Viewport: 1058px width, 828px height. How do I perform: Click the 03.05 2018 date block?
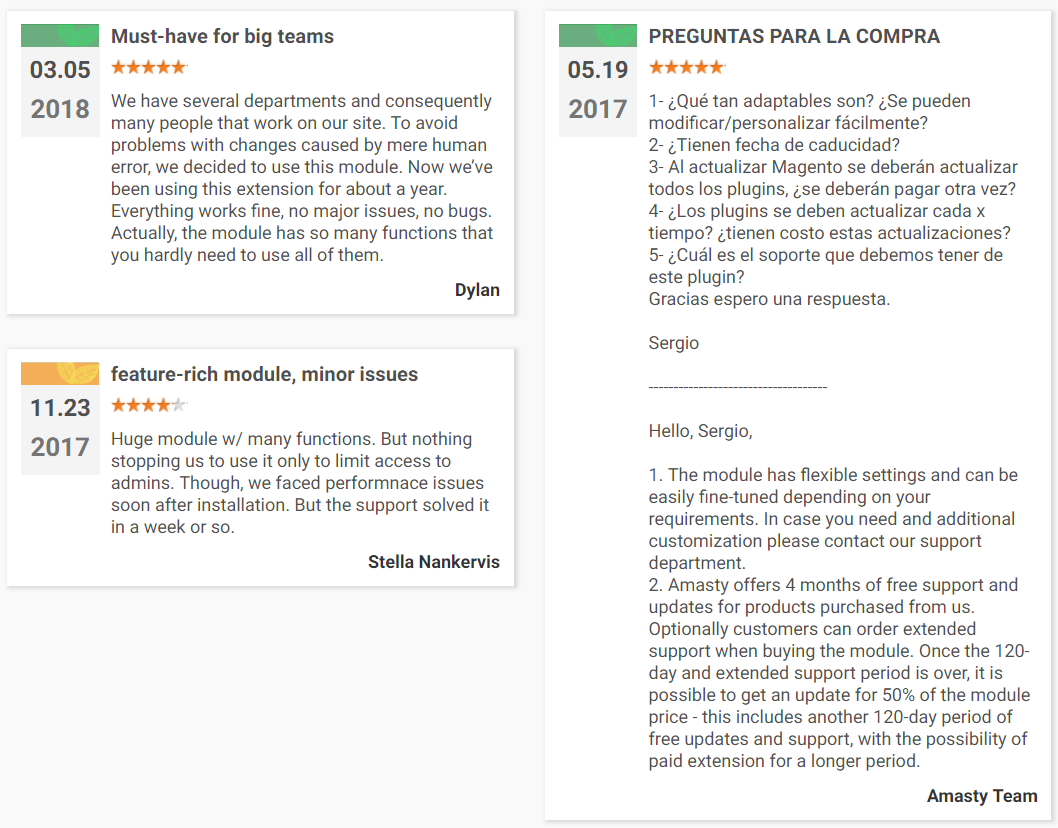[x=60, y=90]
